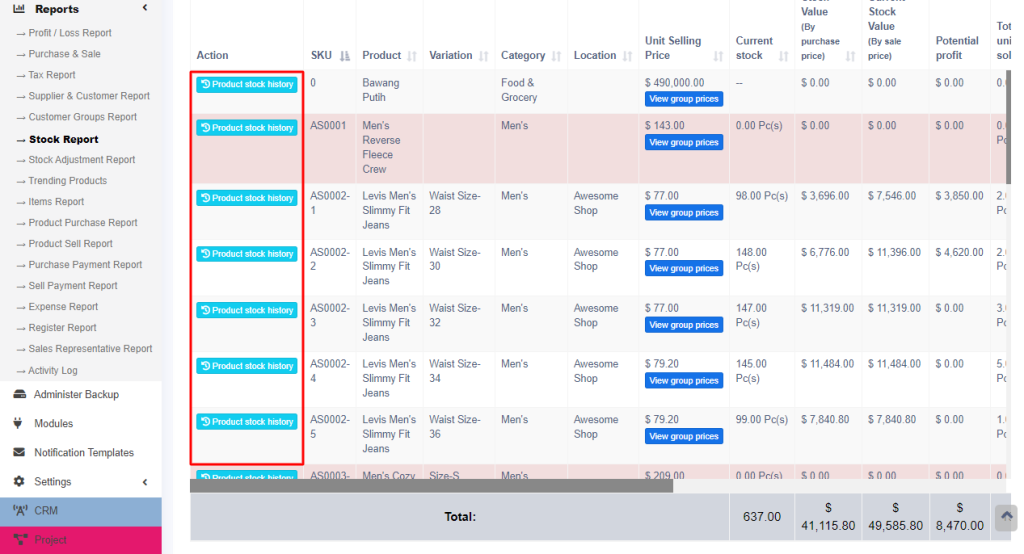Click the CRM broadcast icon
This screenshot has height=554, width=1024.
click(20, 510)
